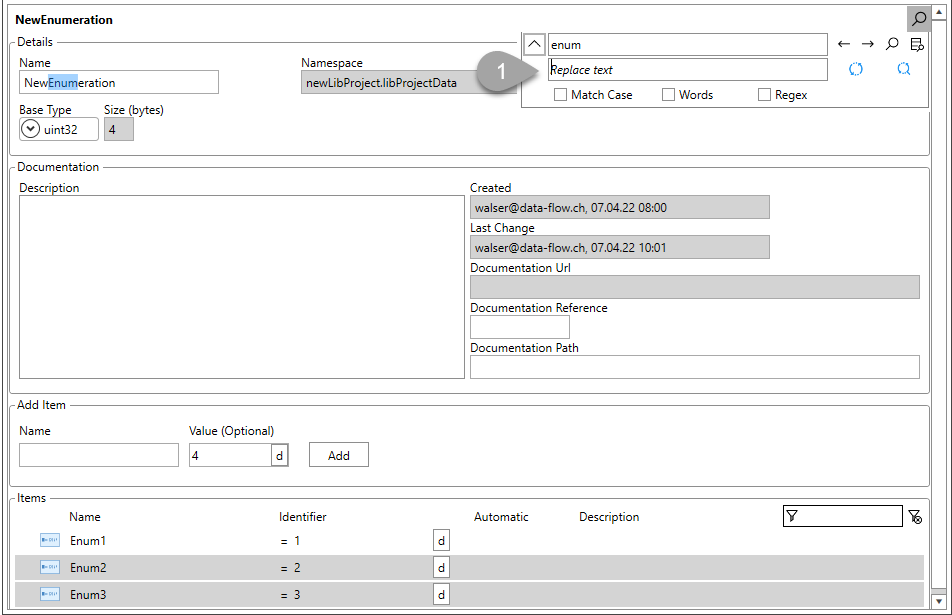Enable the Match Case checkbox
The width and height of the screenshot is (952, 615).
(x=560, y=95)
